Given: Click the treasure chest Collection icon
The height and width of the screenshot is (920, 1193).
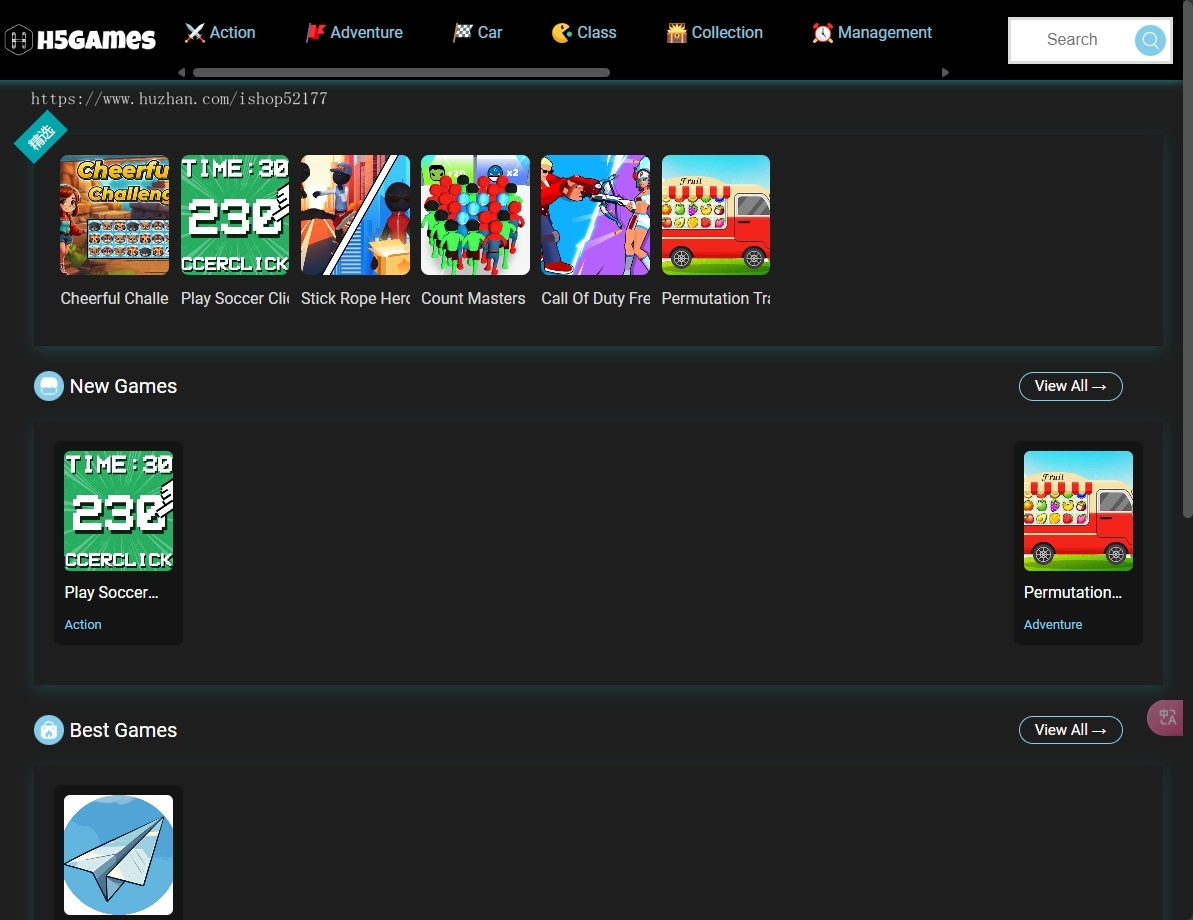Looking at the screenshot, I should click(676, 33).
